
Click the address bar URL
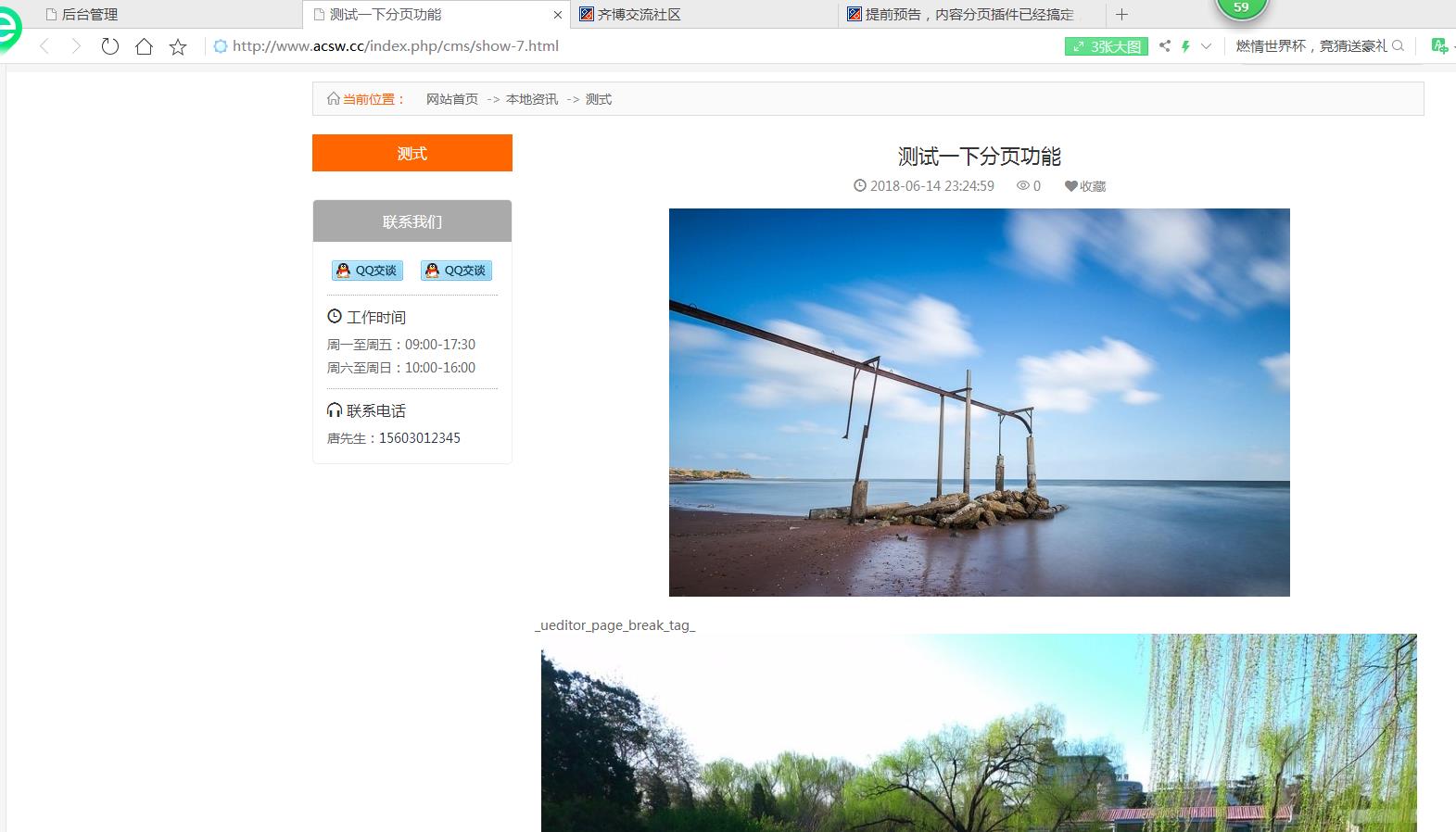[396, 46]
